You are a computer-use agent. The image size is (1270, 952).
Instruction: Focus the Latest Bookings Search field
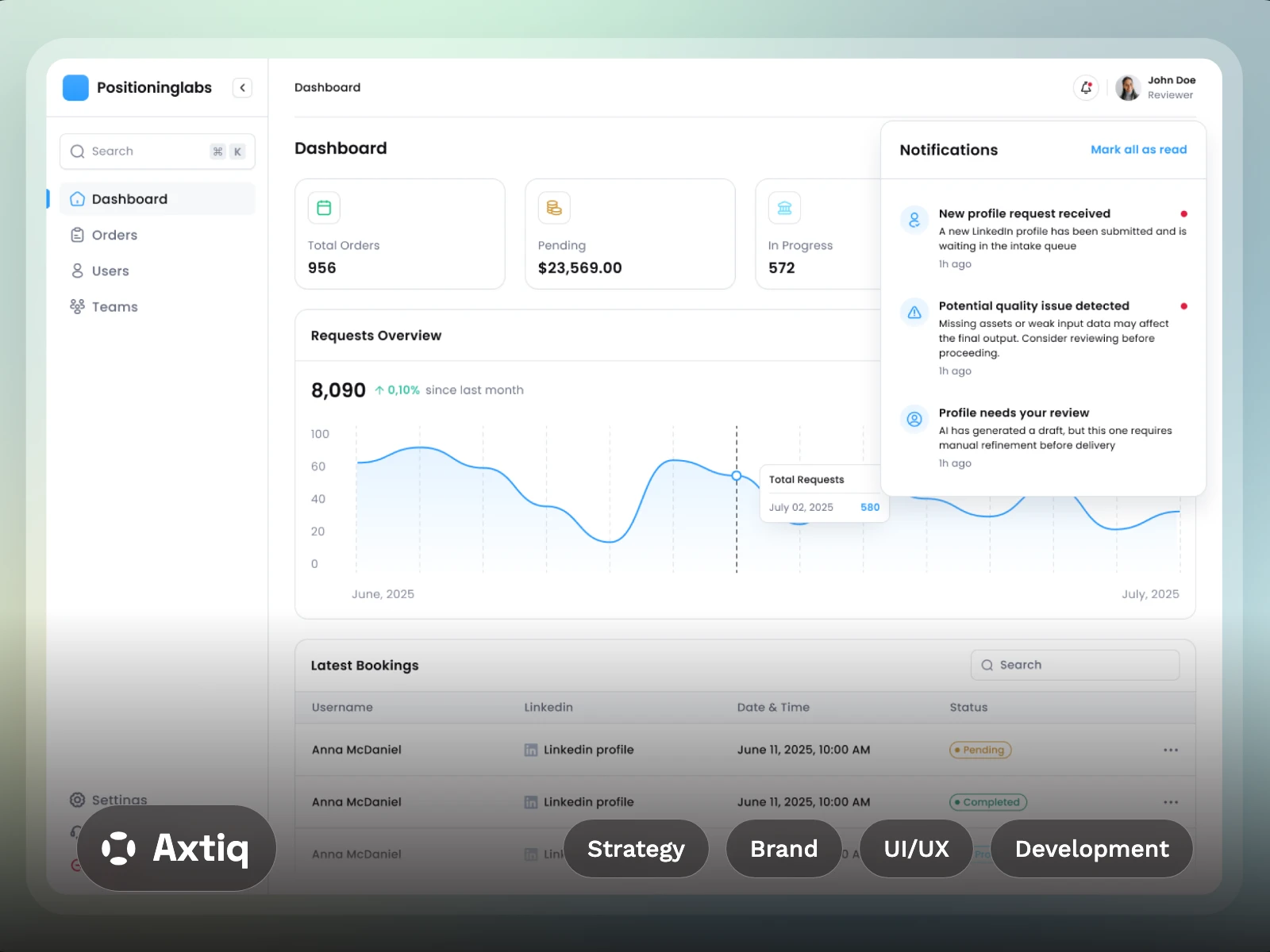pos(1075,665)
